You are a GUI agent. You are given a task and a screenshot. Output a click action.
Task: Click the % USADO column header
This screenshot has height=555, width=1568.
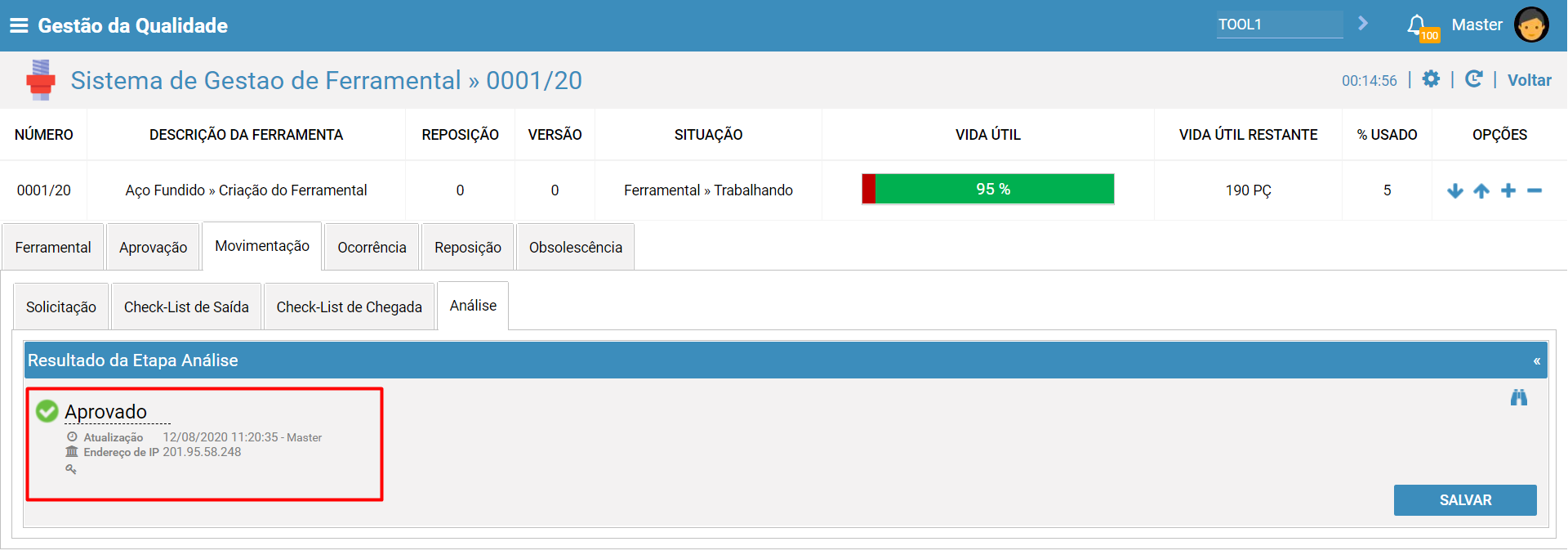tap(1387, 135)
